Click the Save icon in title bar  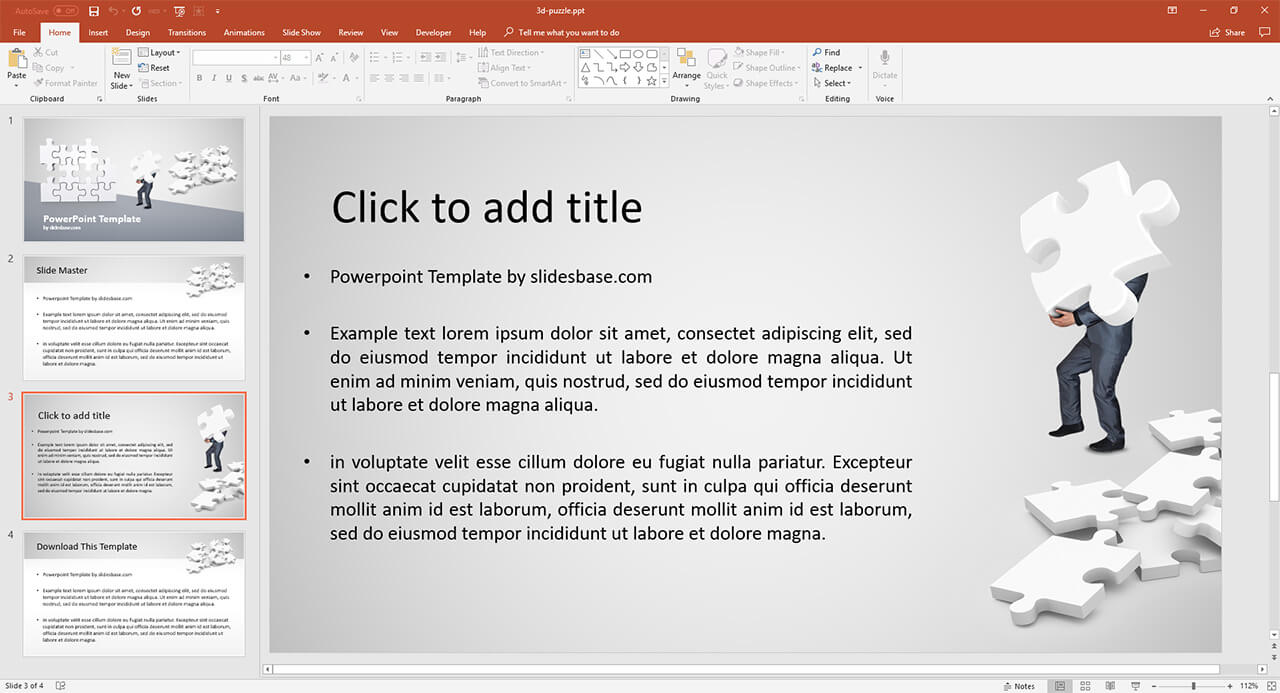tap(94, 11)
